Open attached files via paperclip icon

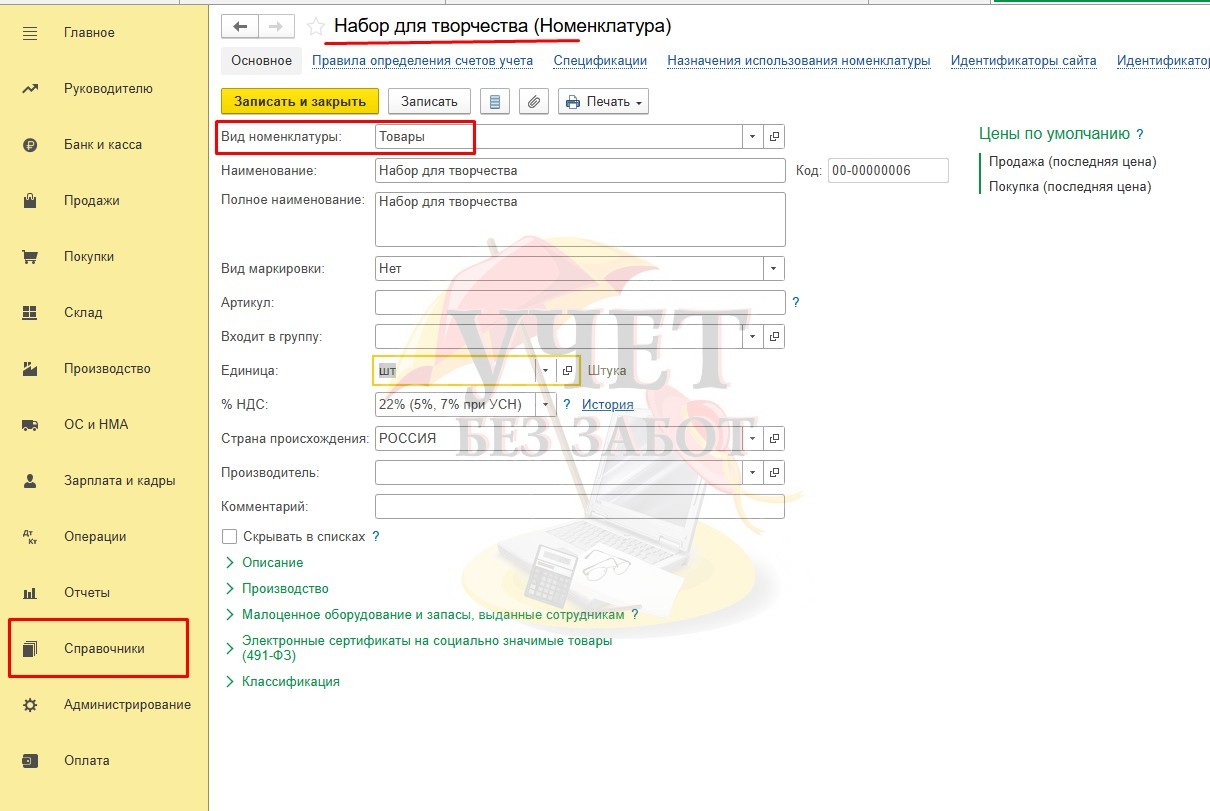point(534,101)
